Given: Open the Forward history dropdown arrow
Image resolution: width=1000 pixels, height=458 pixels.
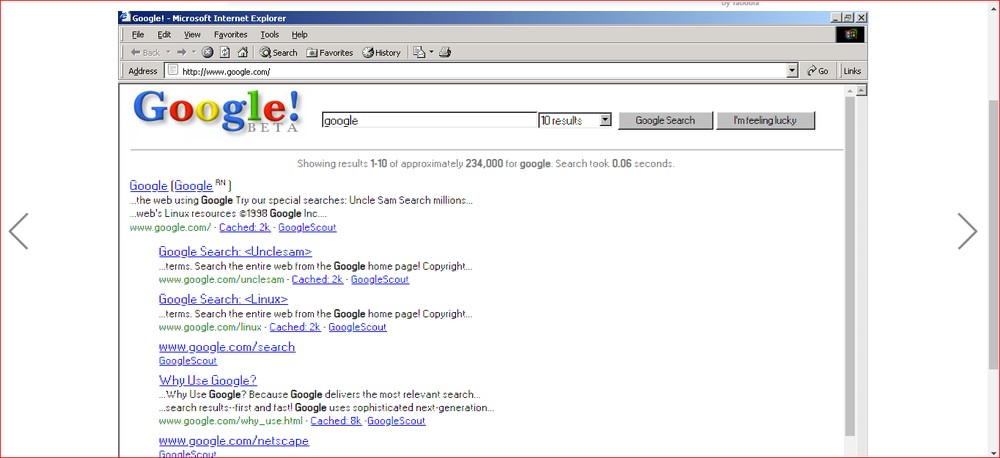Looking at the screenshot, I should tap(194, 52).
